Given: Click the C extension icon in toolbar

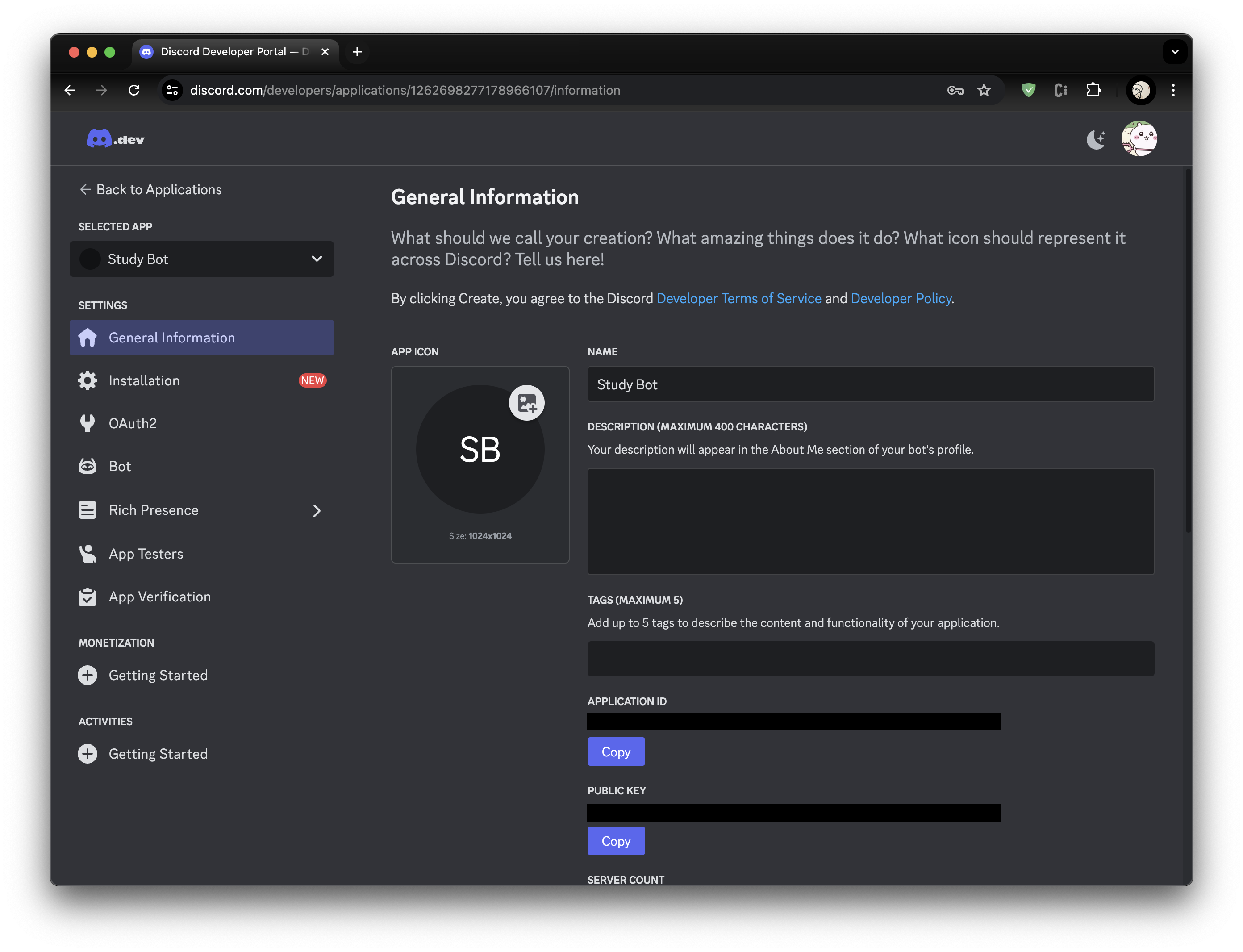Looking at the screenshot, I should pos(1060,90).
